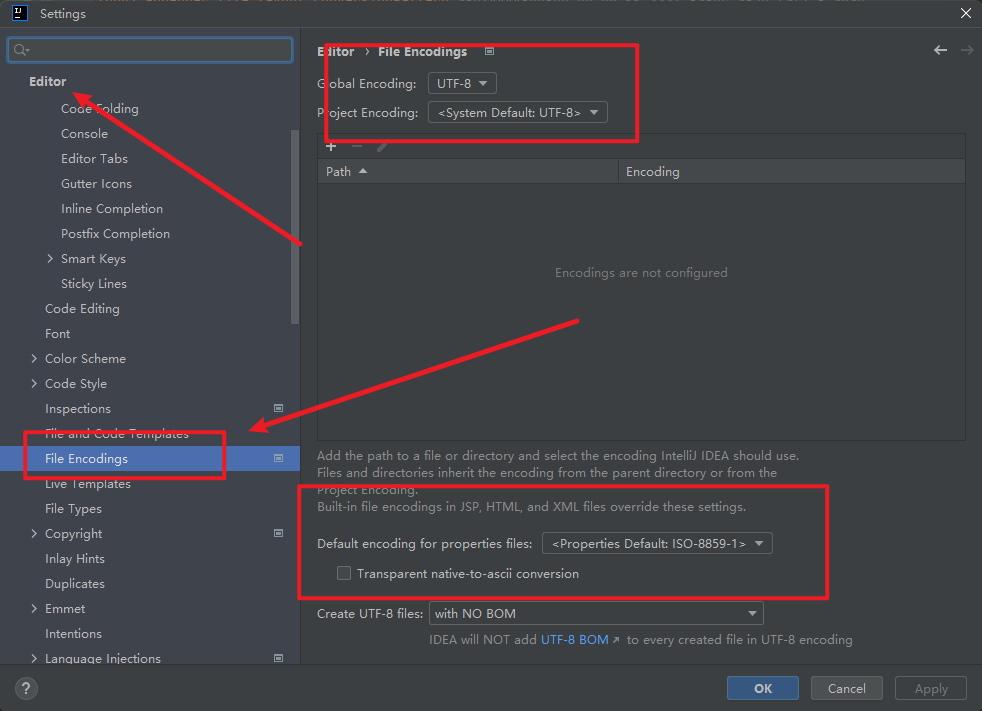Confirm settings with the OK button
Screen dimensions: 982x711
(763, 688)
